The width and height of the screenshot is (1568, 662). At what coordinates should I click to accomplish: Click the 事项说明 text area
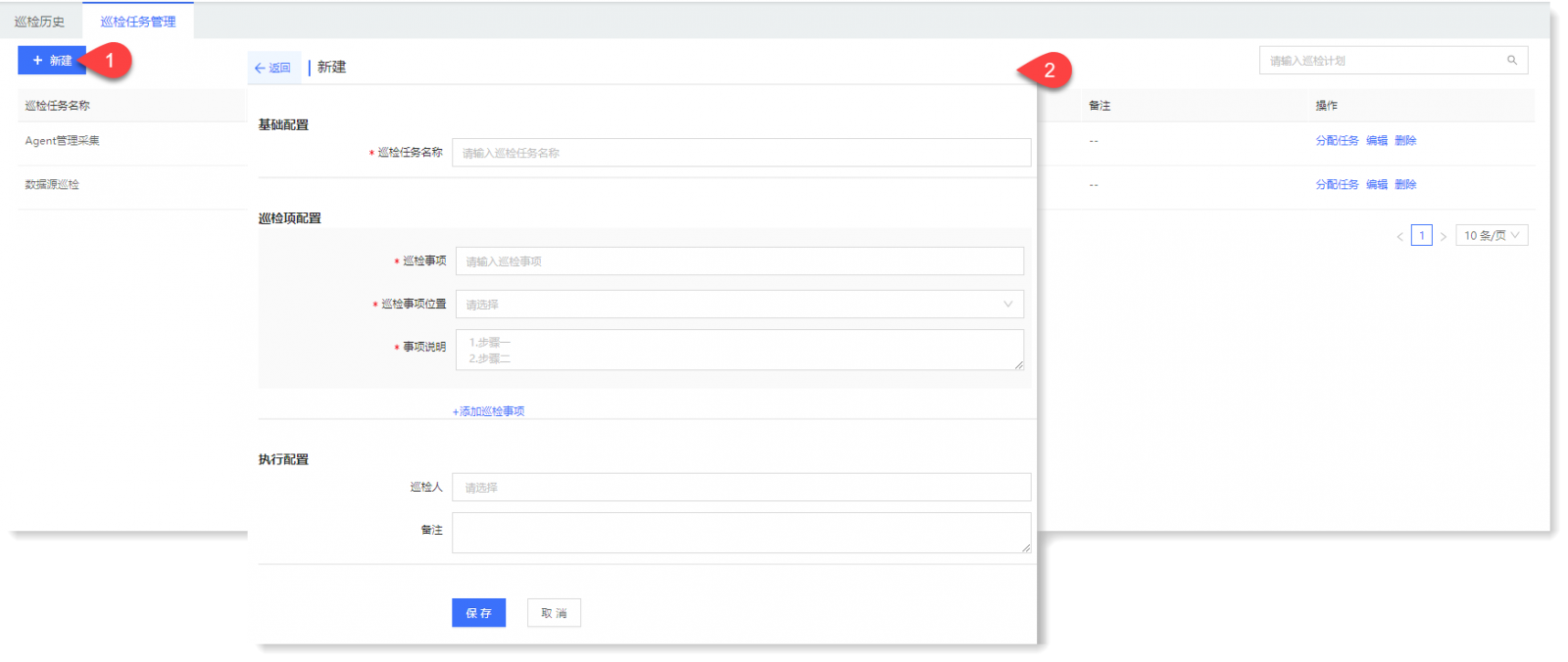pyautogui.click(x=739, y=350)
